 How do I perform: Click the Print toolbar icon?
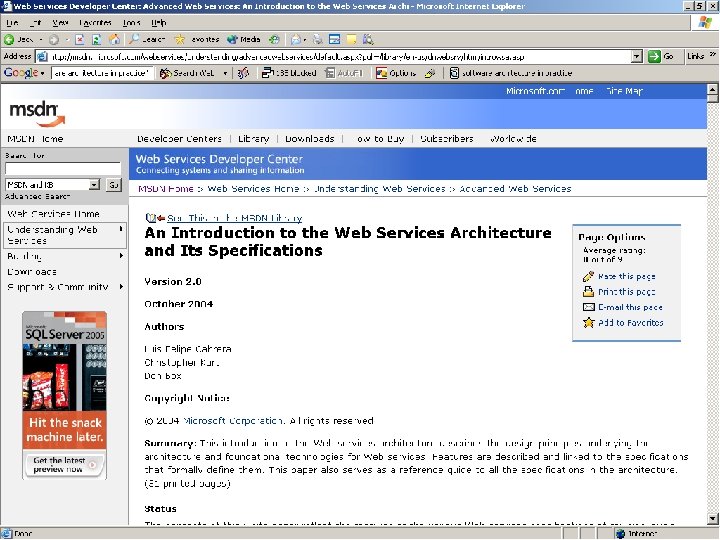tap(318, 39)
